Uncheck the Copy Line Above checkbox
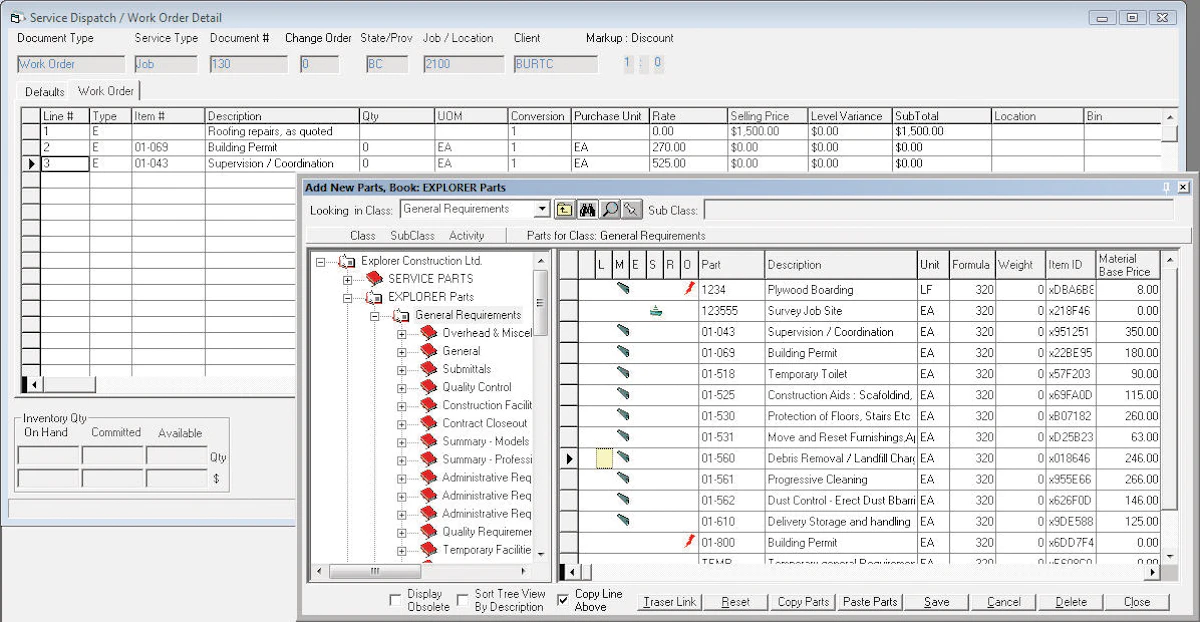The height and width of the screenshot is (622, 1200). (563, 601)
